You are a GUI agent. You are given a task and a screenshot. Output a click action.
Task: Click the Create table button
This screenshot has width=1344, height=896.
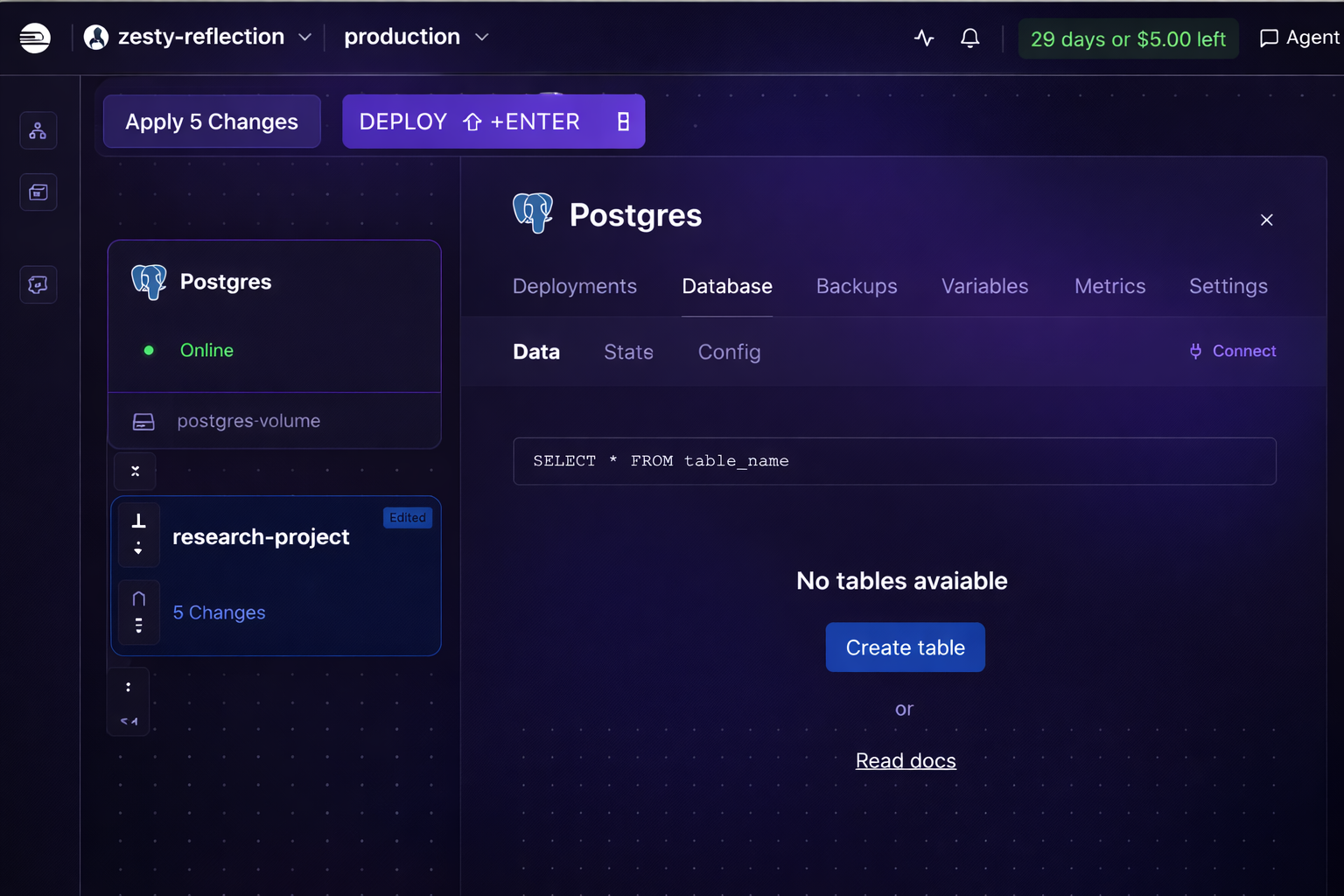point(906,647)
